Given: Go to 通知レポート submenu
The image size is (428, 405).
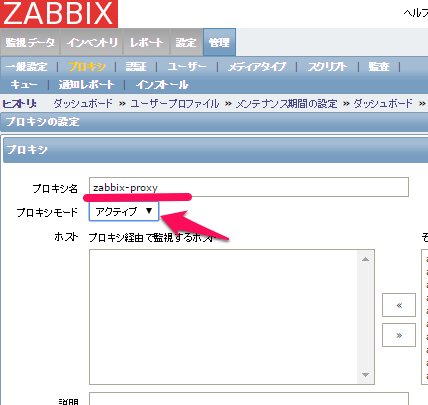Looking at the screenshot, I should point(86,84).
